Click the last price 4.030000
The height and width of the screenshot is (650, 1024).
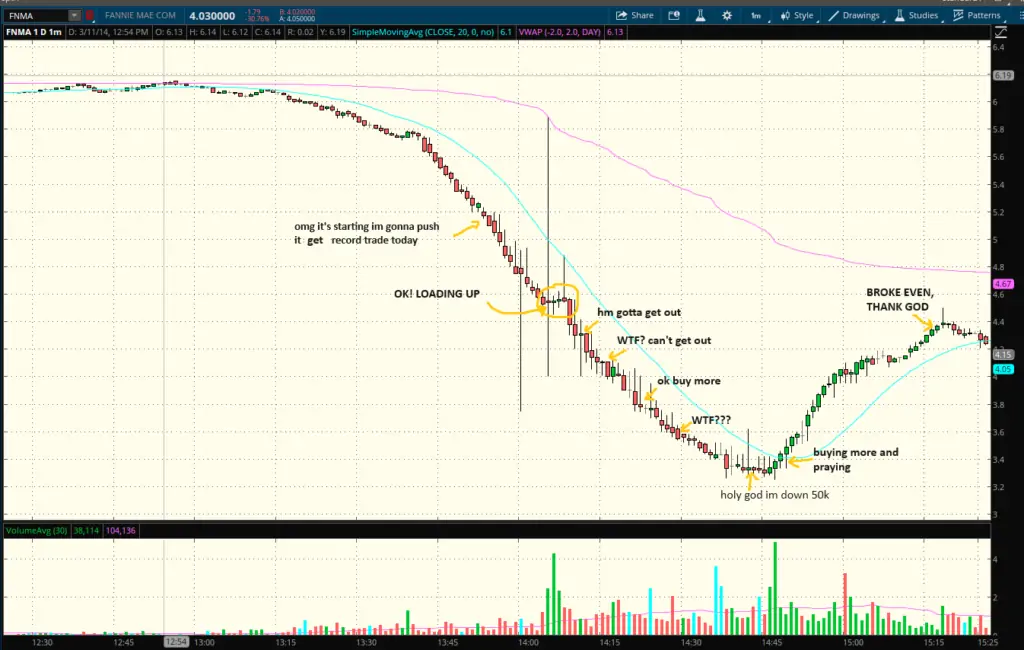(x=212, y=16)
